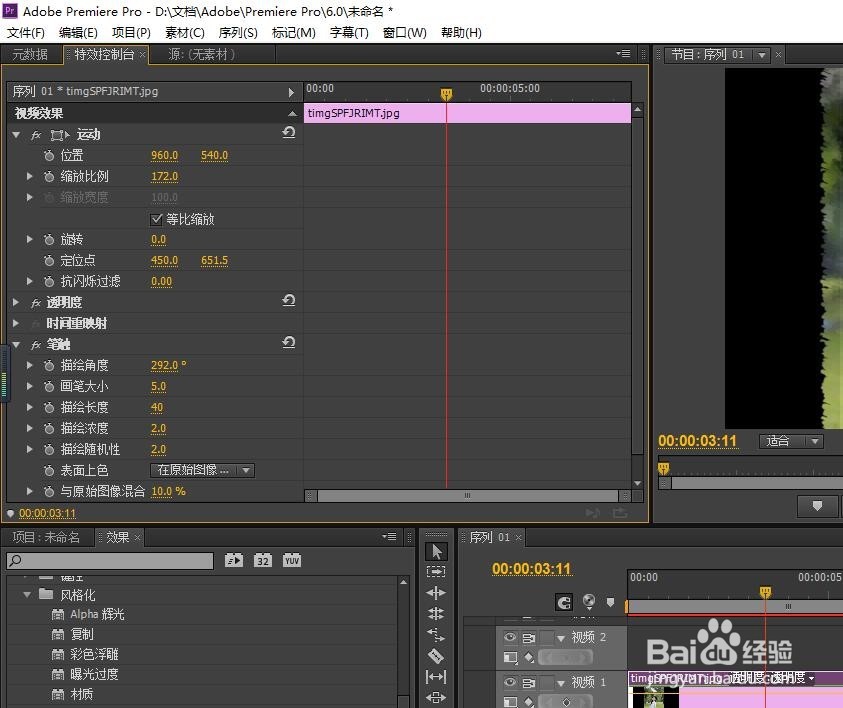
Task: Select the Track Select tool
Action: coord(436,571)
